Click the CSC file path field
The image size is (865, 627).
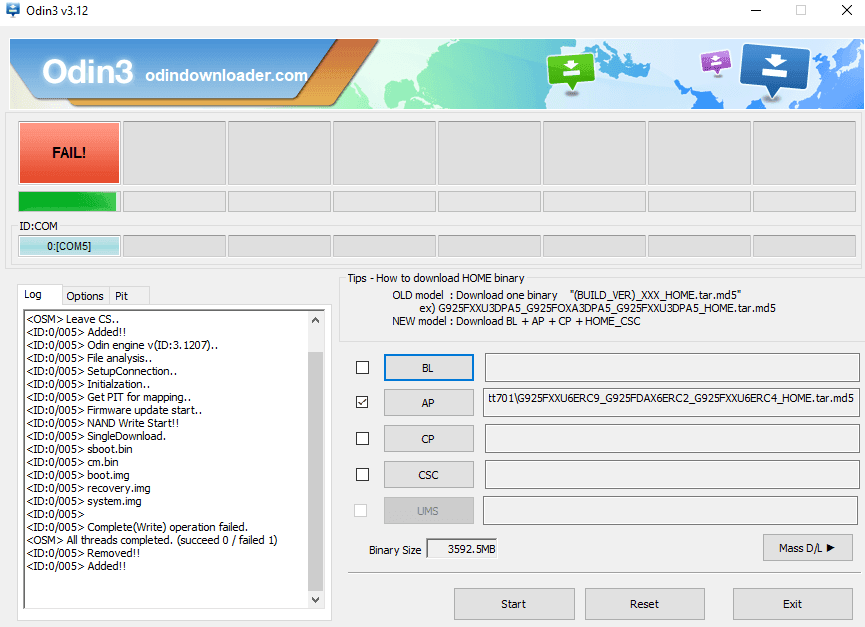click(672, 475)
